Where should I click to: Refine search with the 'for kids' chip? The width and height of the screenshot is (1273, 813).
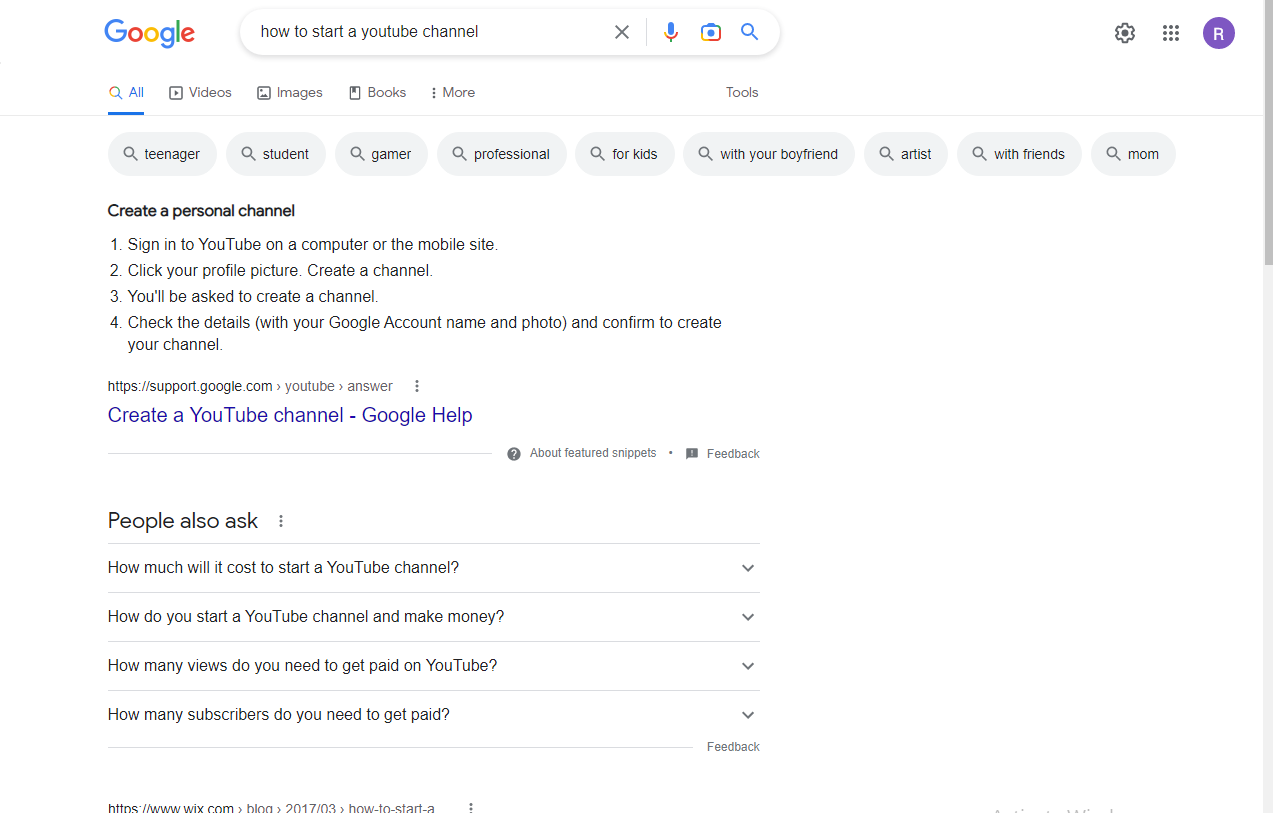(625, 154)
